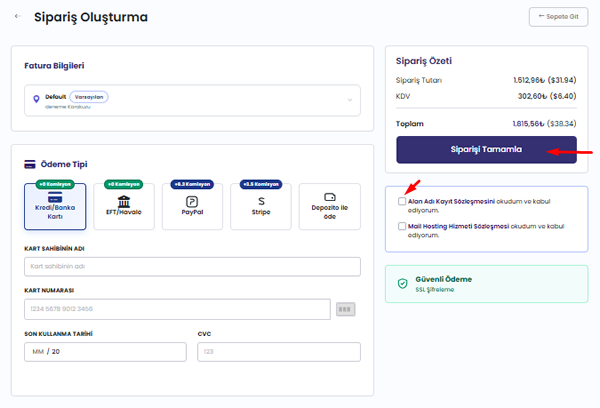Focus the Kart Sahibinin Adı input field

tap(192, 266)
